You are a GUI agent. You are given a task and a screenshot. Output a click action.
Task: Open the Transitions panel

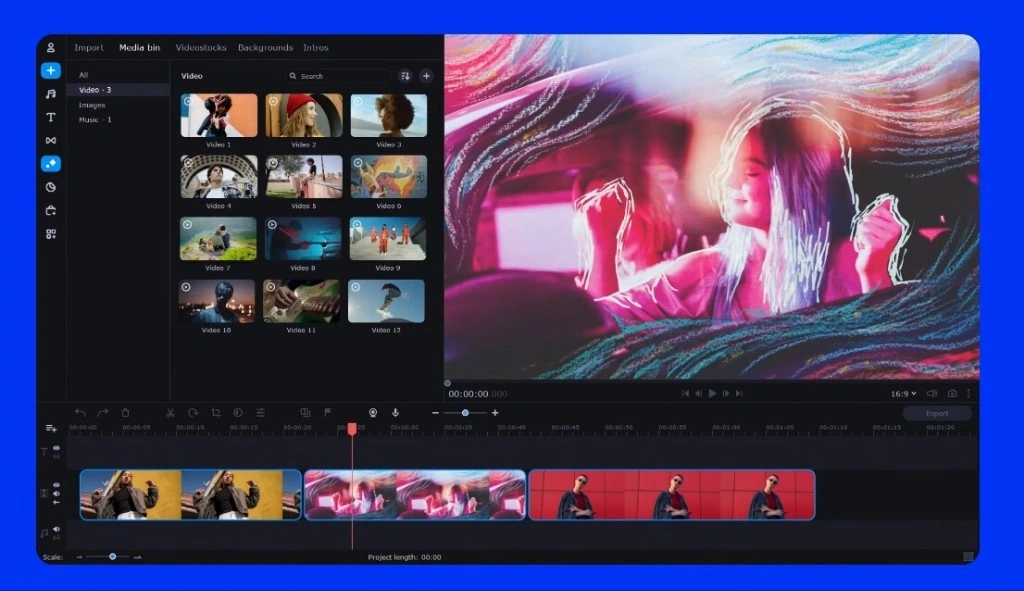[51, 140]
